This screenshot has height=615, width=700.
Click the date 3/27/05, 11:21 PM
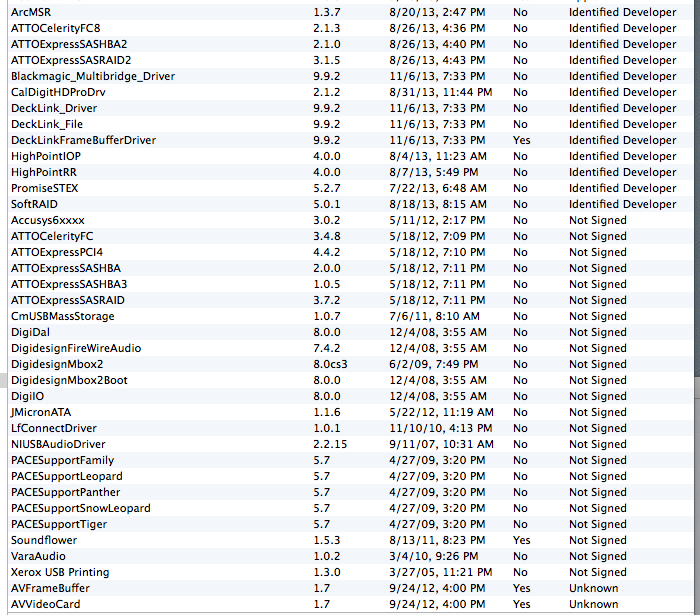tap(441, 573)
